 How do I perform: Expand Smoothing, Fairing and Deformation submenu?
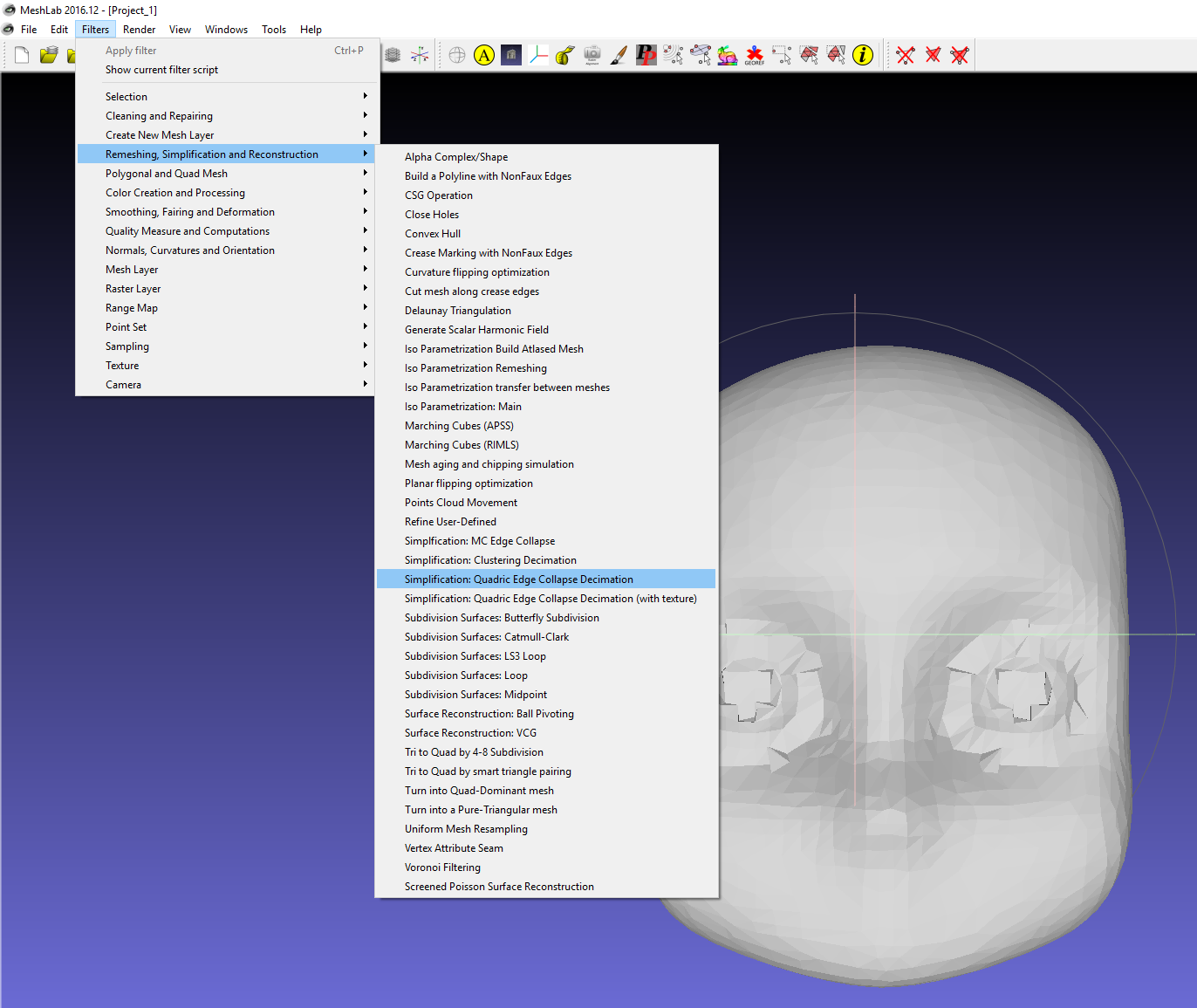tap(226, 212)
